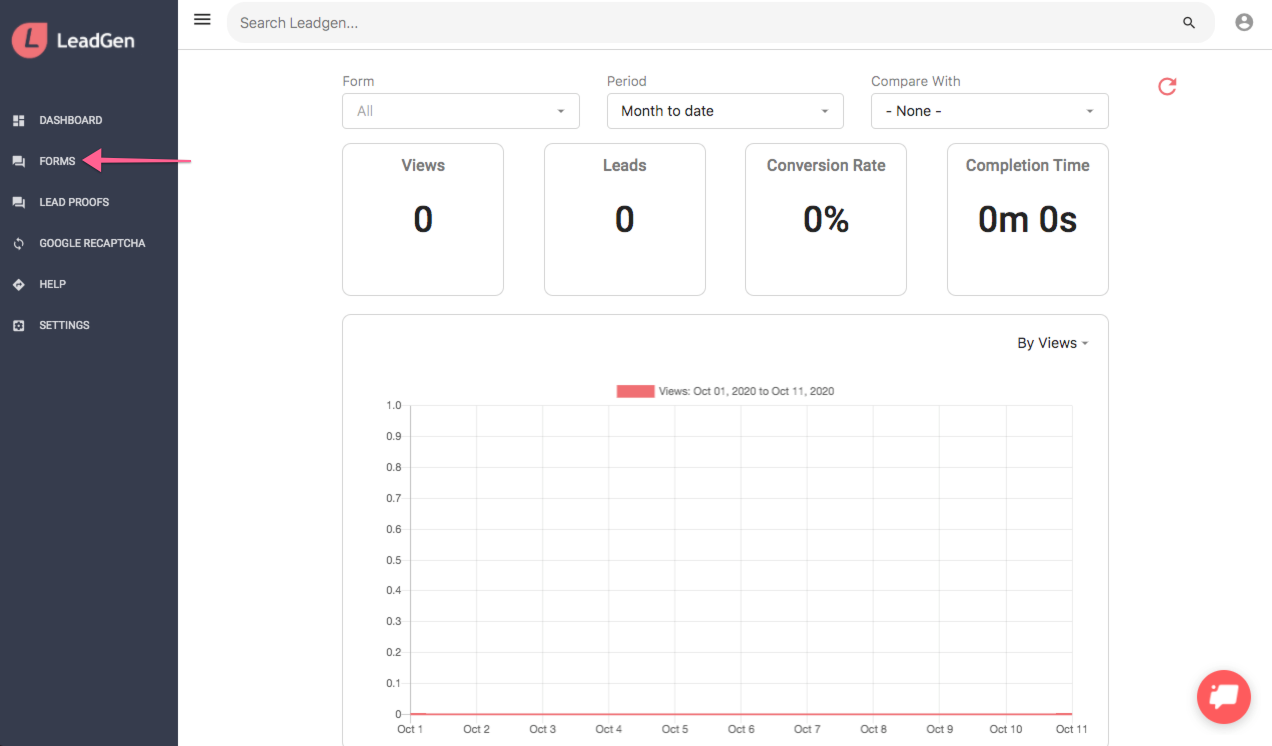Expand the By Views chart selector
The image size is (1272, 746).
(x=1053, y=343)
